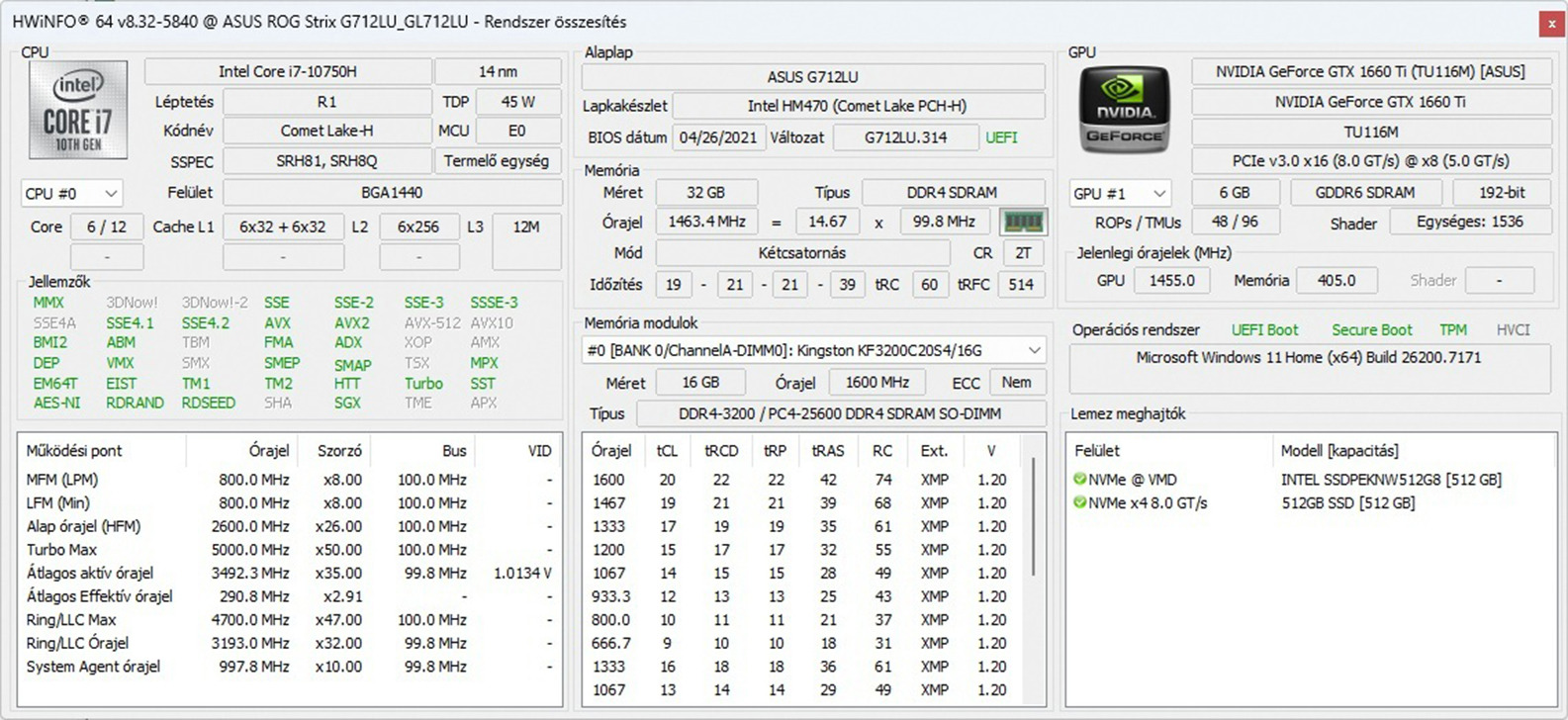Screen dimensions: 1568x720
Task: Click the memory timings table scrollbar
Action: tap(1035, 514)
